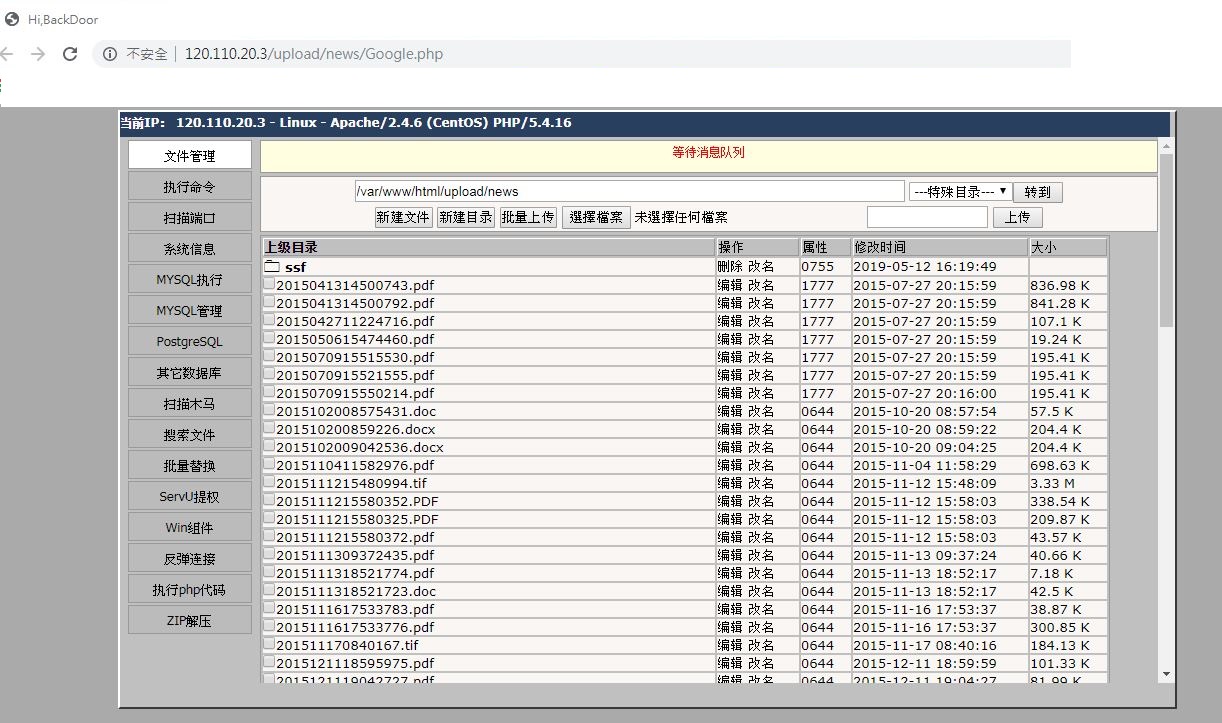Open the 执行php代码 tab
This screenshot has height=723, width=1222.
190,590
